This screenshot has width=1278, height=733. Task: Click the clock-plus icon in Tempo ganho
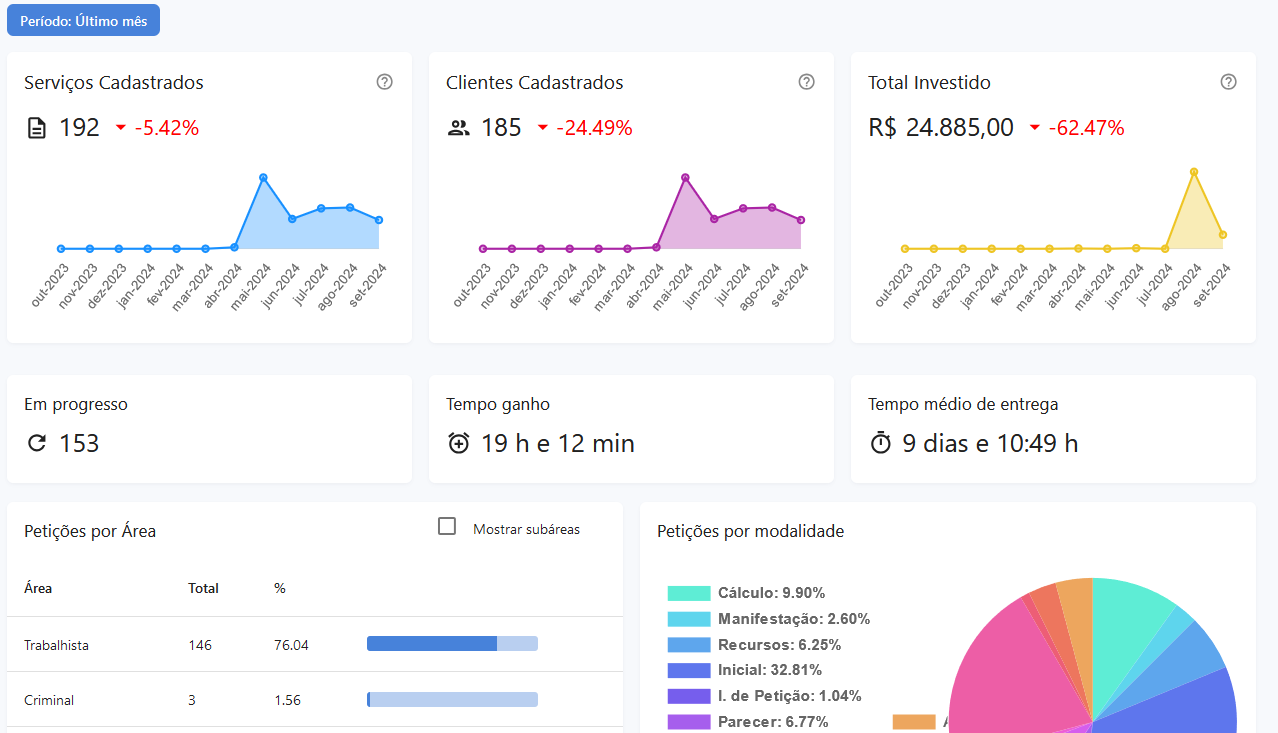(x=459, y=443)
